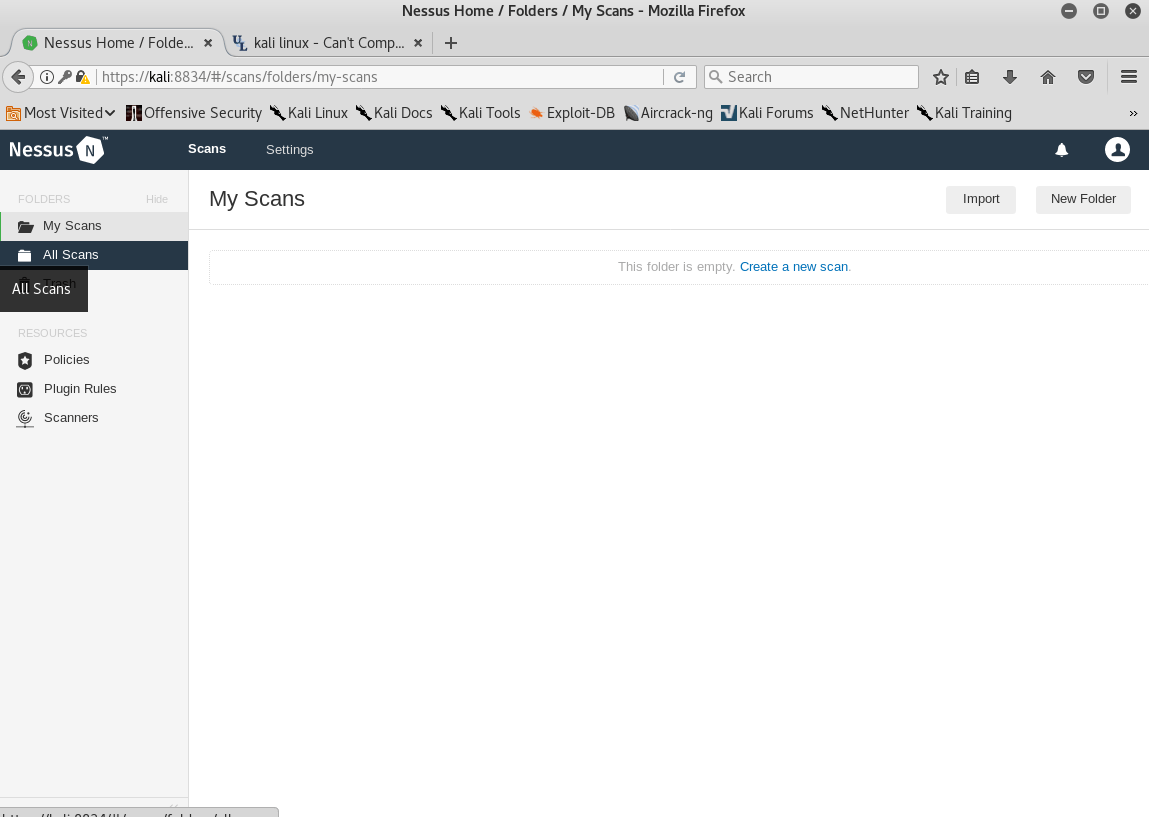Screen dimensions: 1149x817
Task: Click inside the Firefox search field
Action: pyautogui.click(x=810, y=76)
